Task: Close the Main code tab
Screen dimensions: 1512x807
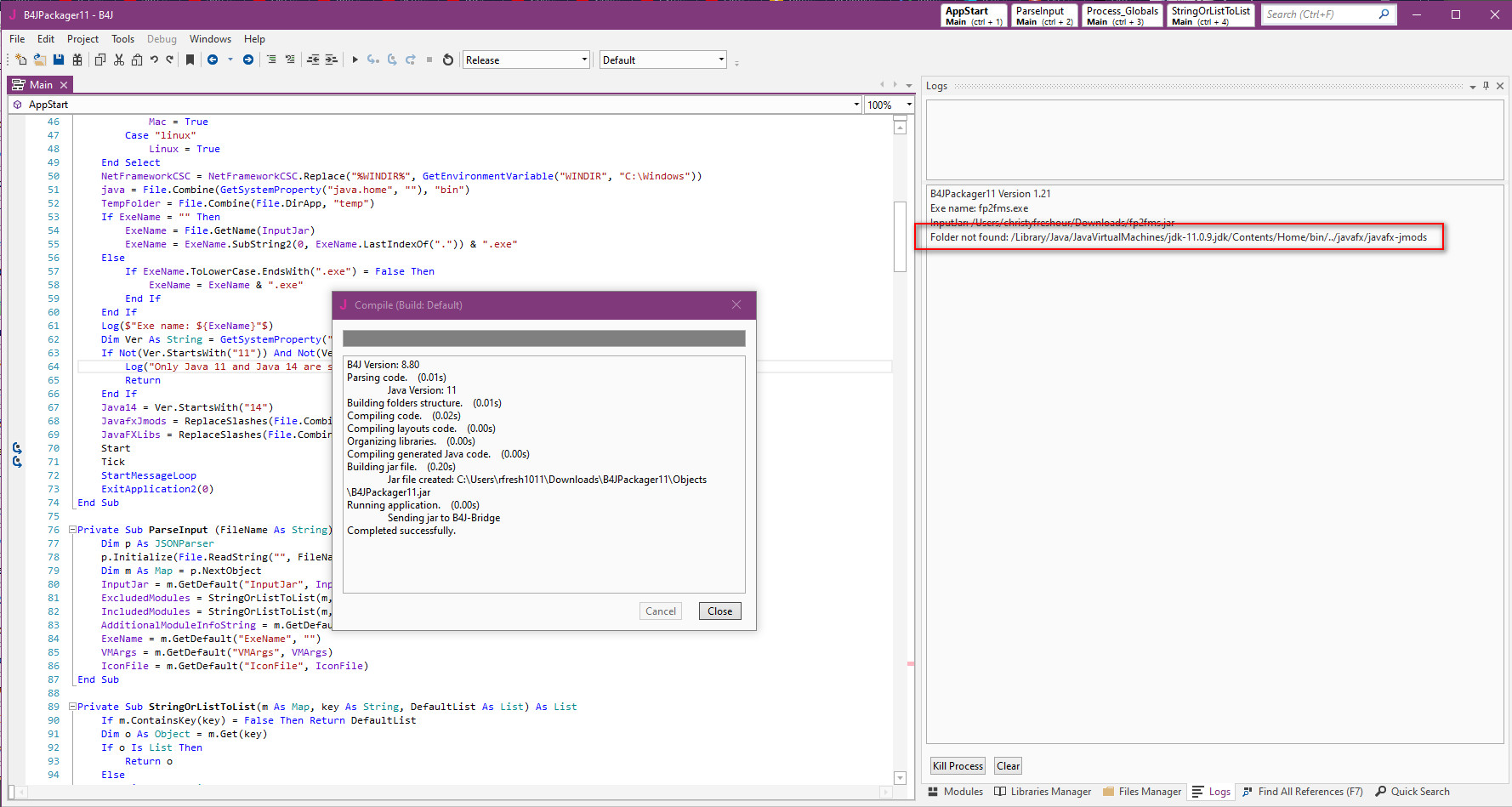Action: pos(64,85)
